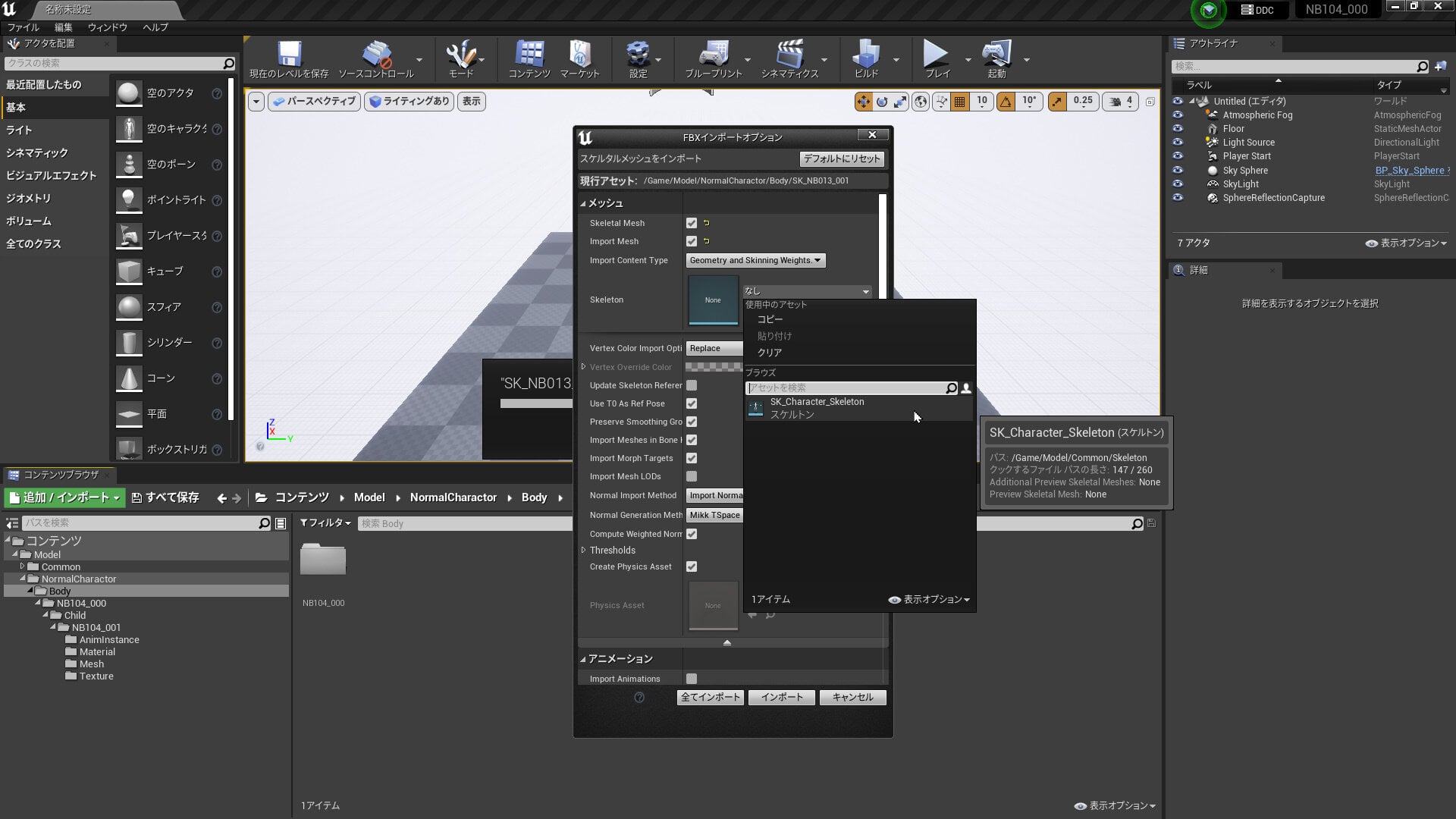Image resolution: width=1456 pixels, height=819 pixels.
Task: Toggle Create Physics Asset checkbox
Action: pos(692,566)
